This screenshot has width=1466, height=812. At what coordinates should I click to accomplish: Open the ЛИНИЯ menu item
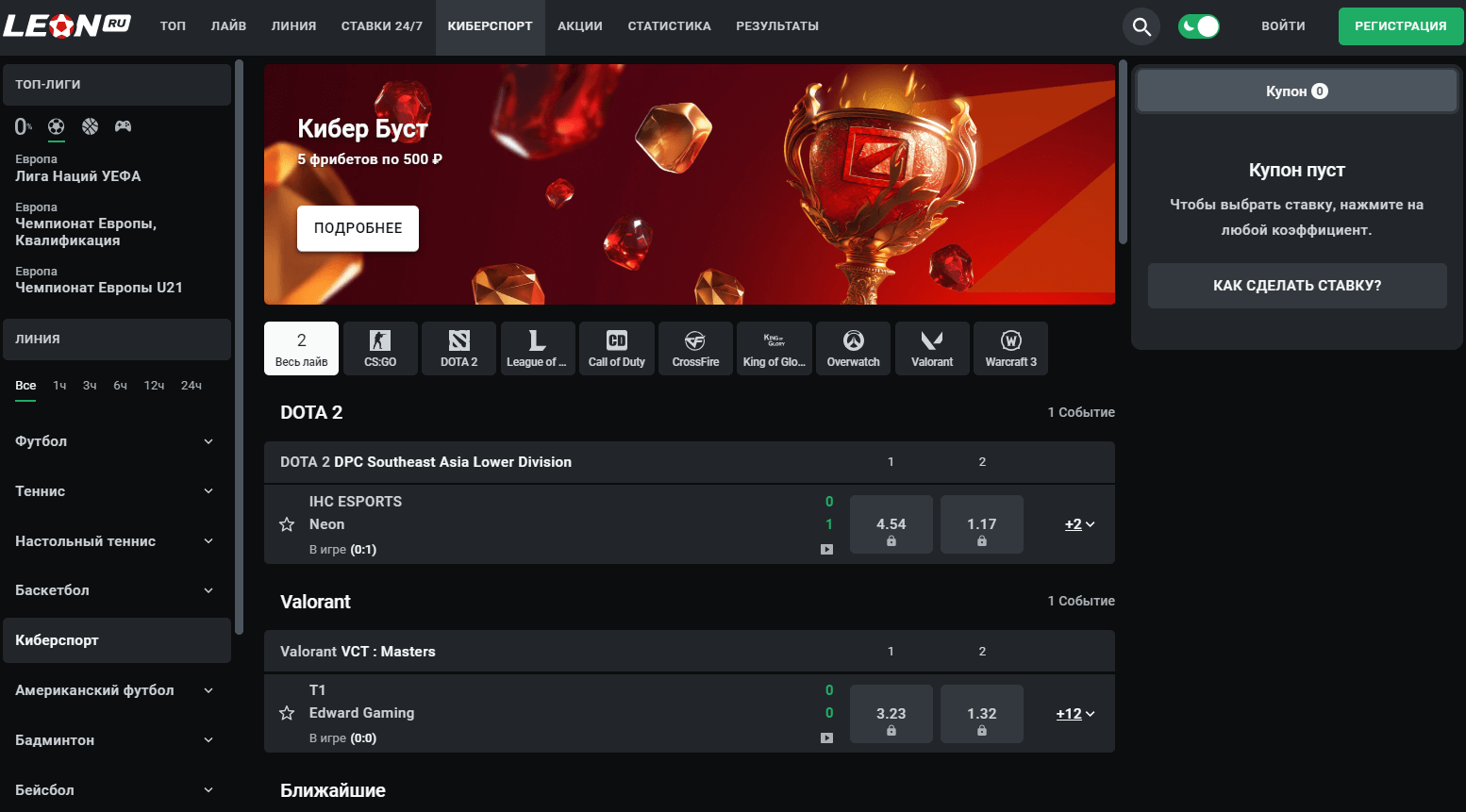click(x=293, y=26)
